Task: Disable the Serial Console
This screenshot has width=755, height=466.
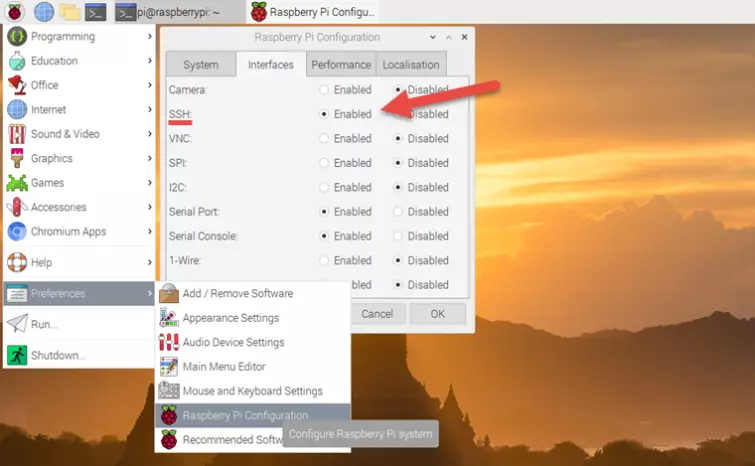Action: (x=398, y=236)
